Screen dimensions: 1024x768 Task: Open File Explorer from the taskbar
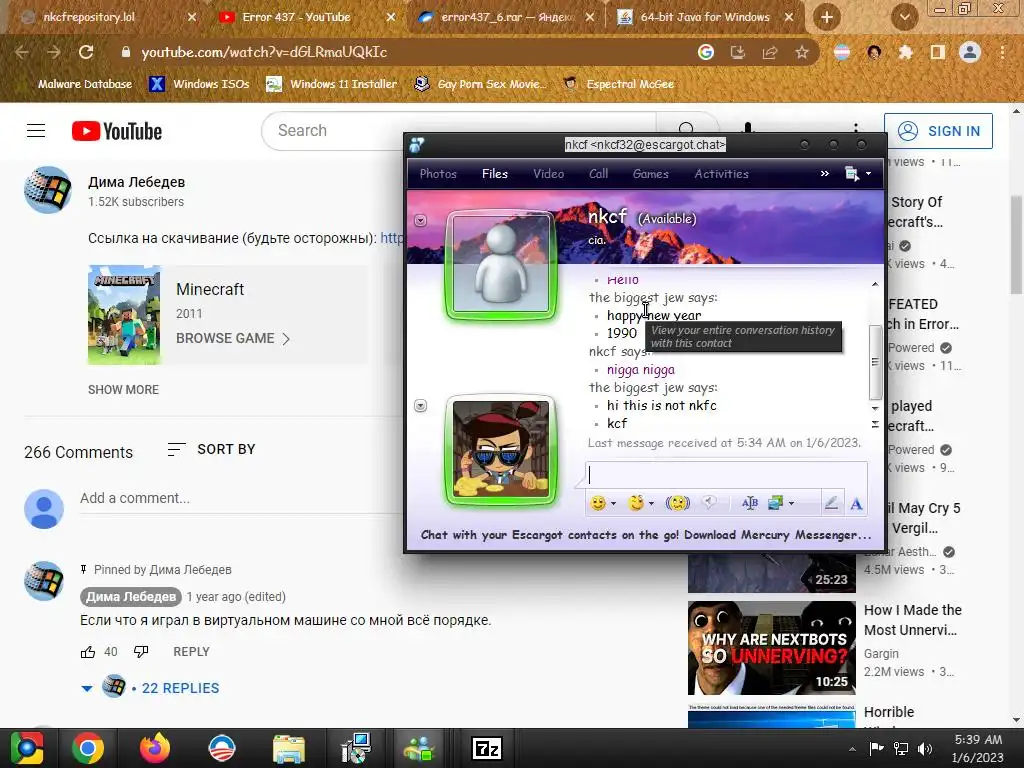tap(289, 748)
